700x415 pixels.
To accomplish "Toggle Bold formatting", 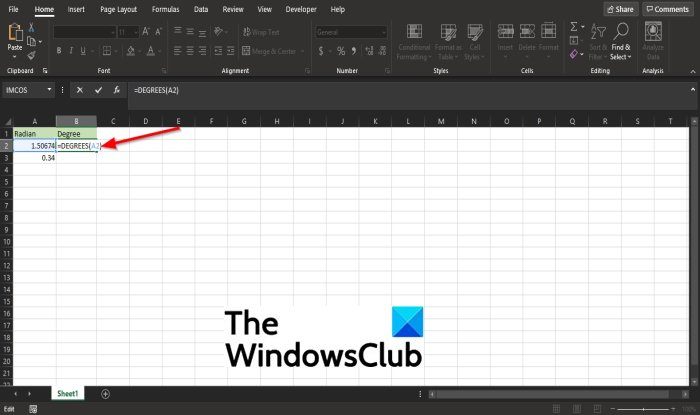I will point(59,51).
